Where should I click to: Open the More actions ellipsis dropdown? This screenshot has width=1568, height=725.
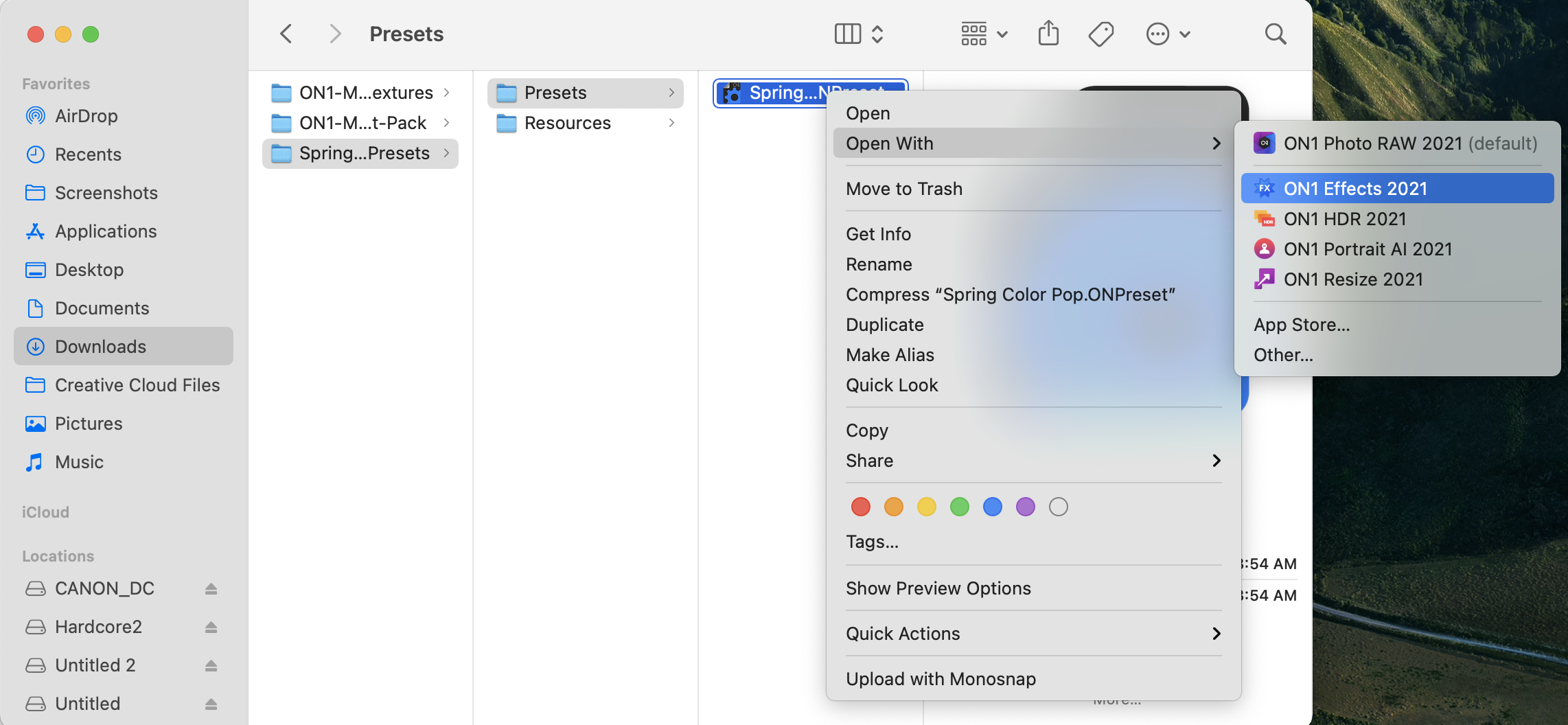[1168, 34]
